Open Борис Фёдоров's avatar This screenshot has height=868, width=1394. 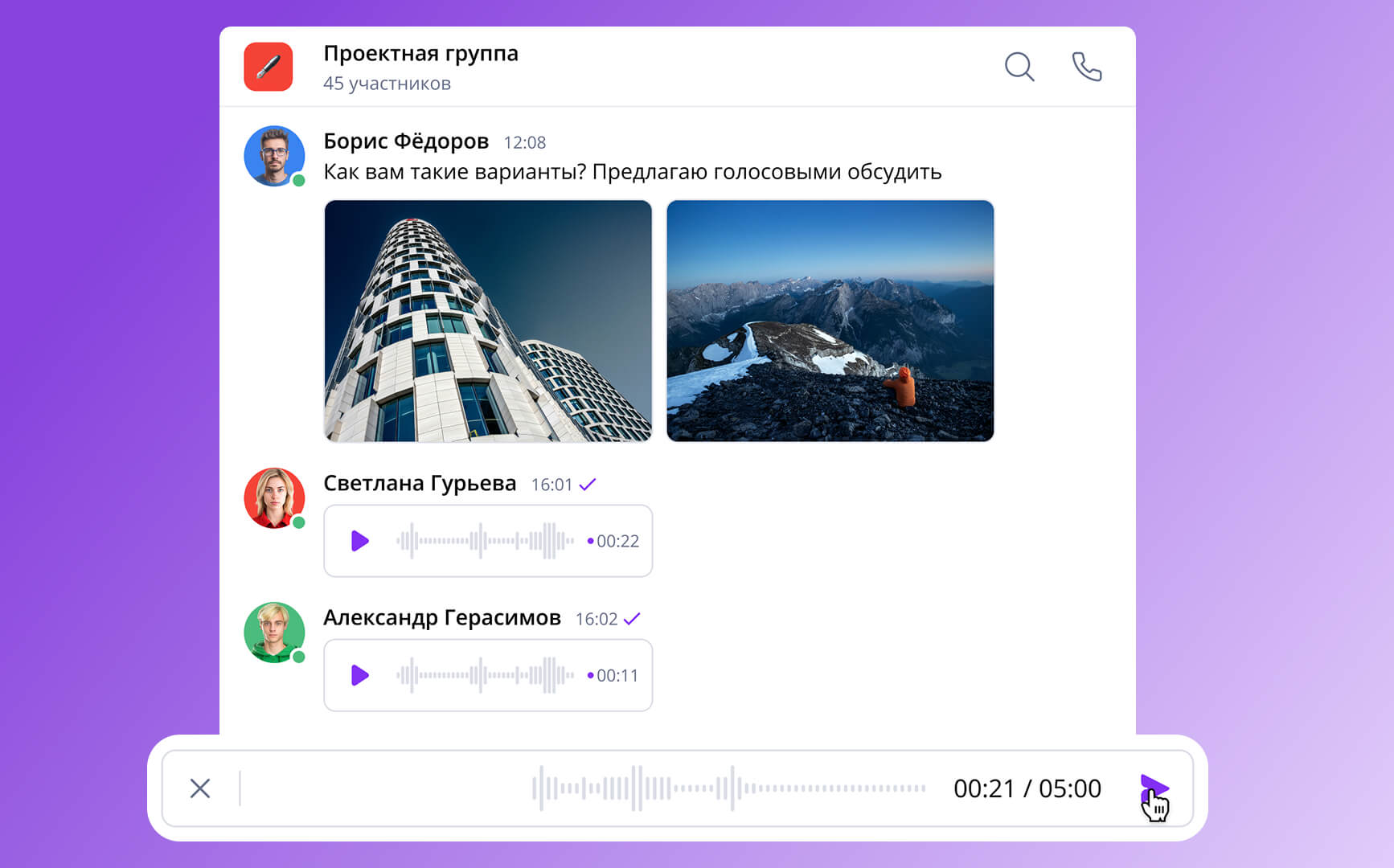274,156
